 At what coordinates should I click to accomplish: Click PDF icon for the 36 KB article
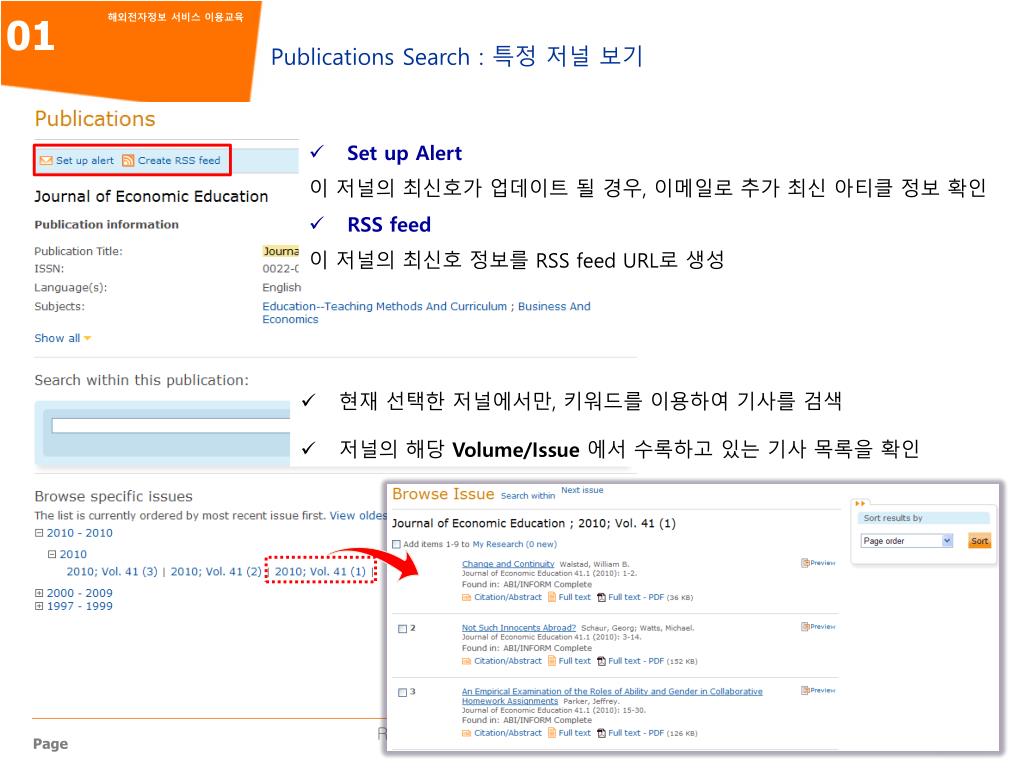coord(601,598)
